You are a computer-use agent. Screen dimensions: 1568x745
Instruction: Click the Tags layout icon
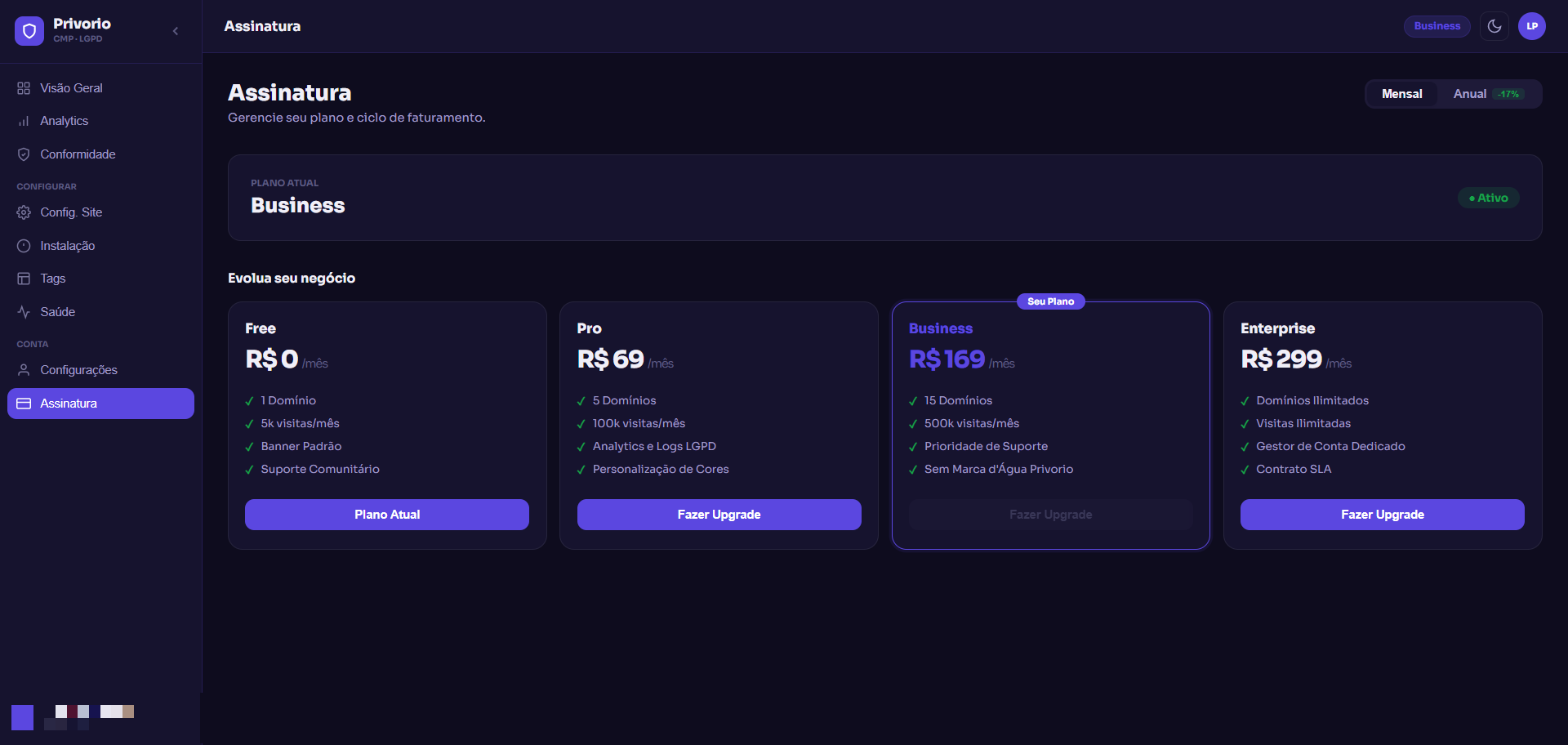coord(24,279)
